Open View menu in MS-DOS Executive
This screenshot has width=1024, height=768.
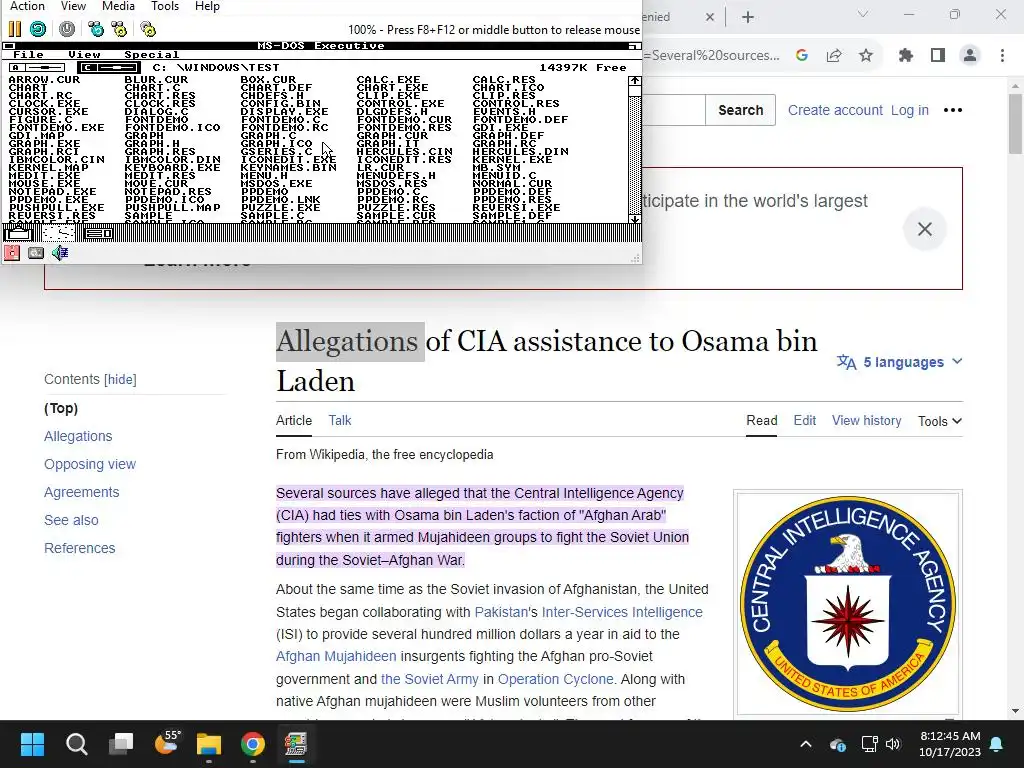(x=84, y=55)
